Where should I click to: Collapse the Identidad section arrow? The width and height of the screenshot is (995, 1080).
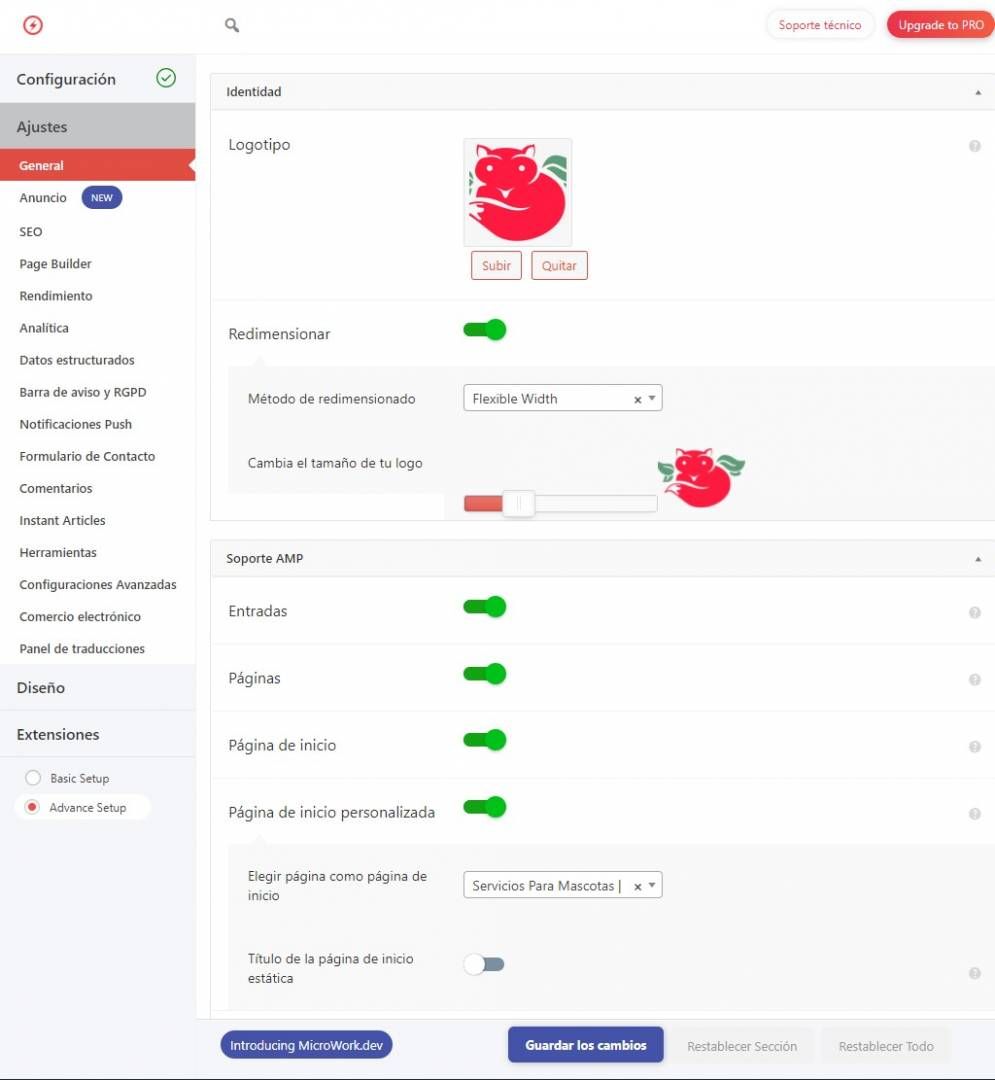pos(978,92)
